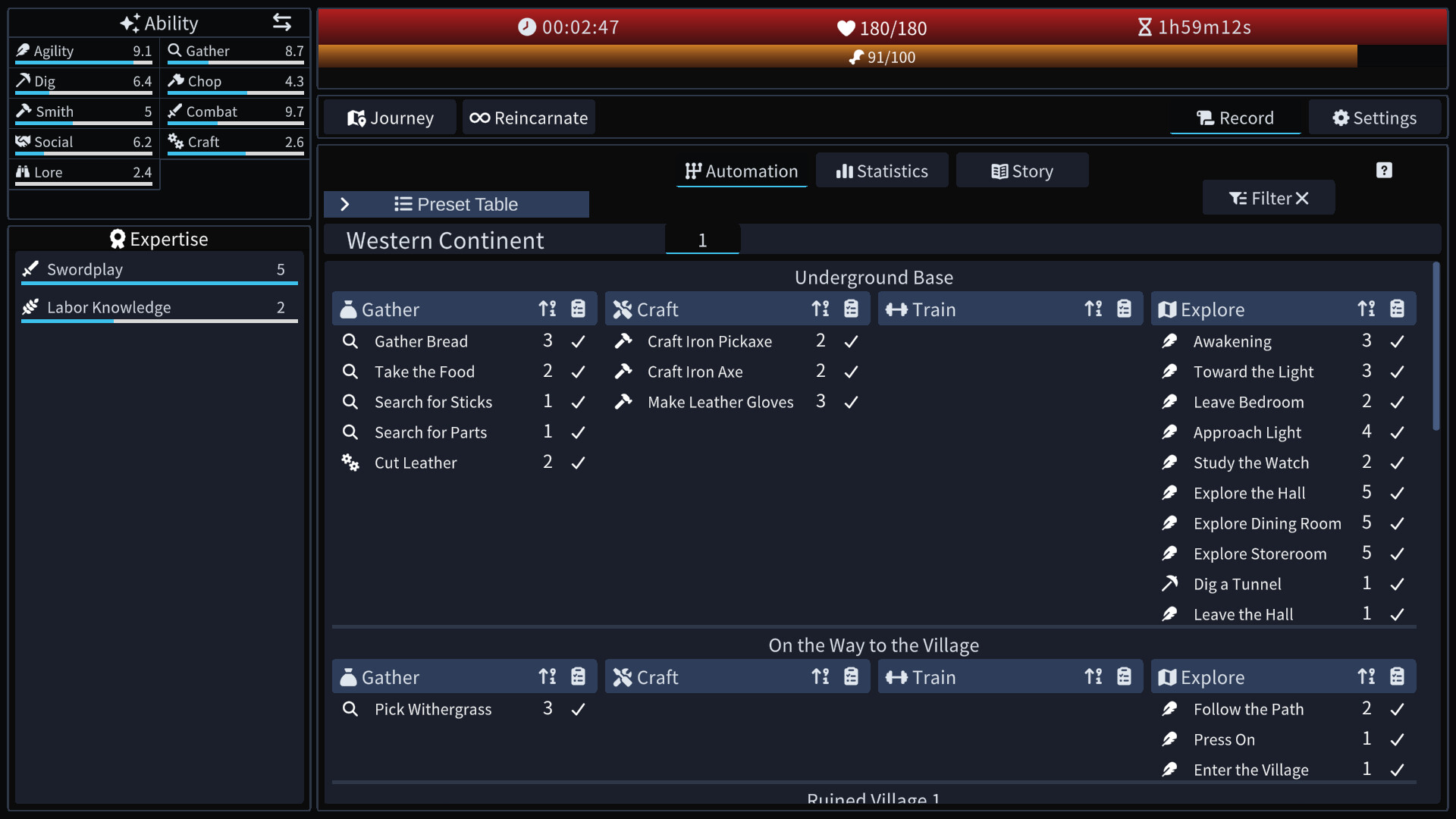Expand the Swordplay expertise entry
This screenshot has height=819, width=1456.
pyautogui.click(x=159, y=269)
